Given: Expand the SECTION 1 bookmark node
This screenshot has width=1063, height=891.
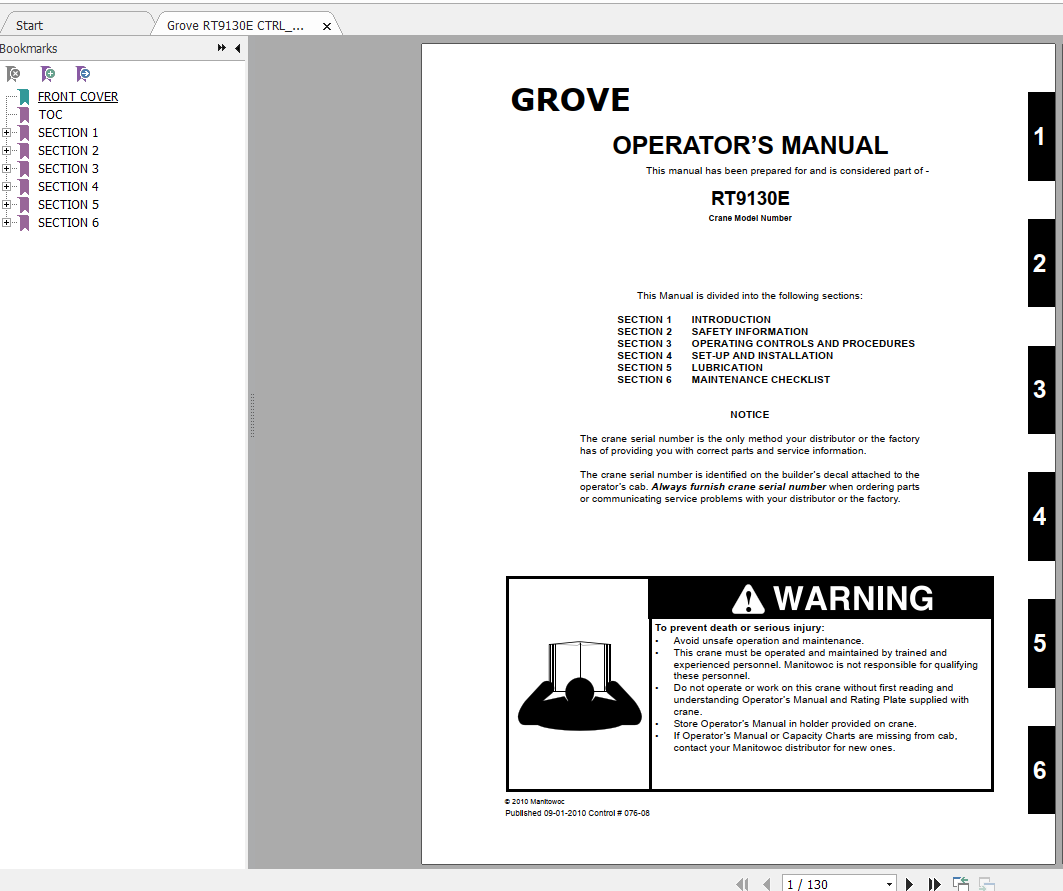Looking at the screenshot, I should (6, 133).
